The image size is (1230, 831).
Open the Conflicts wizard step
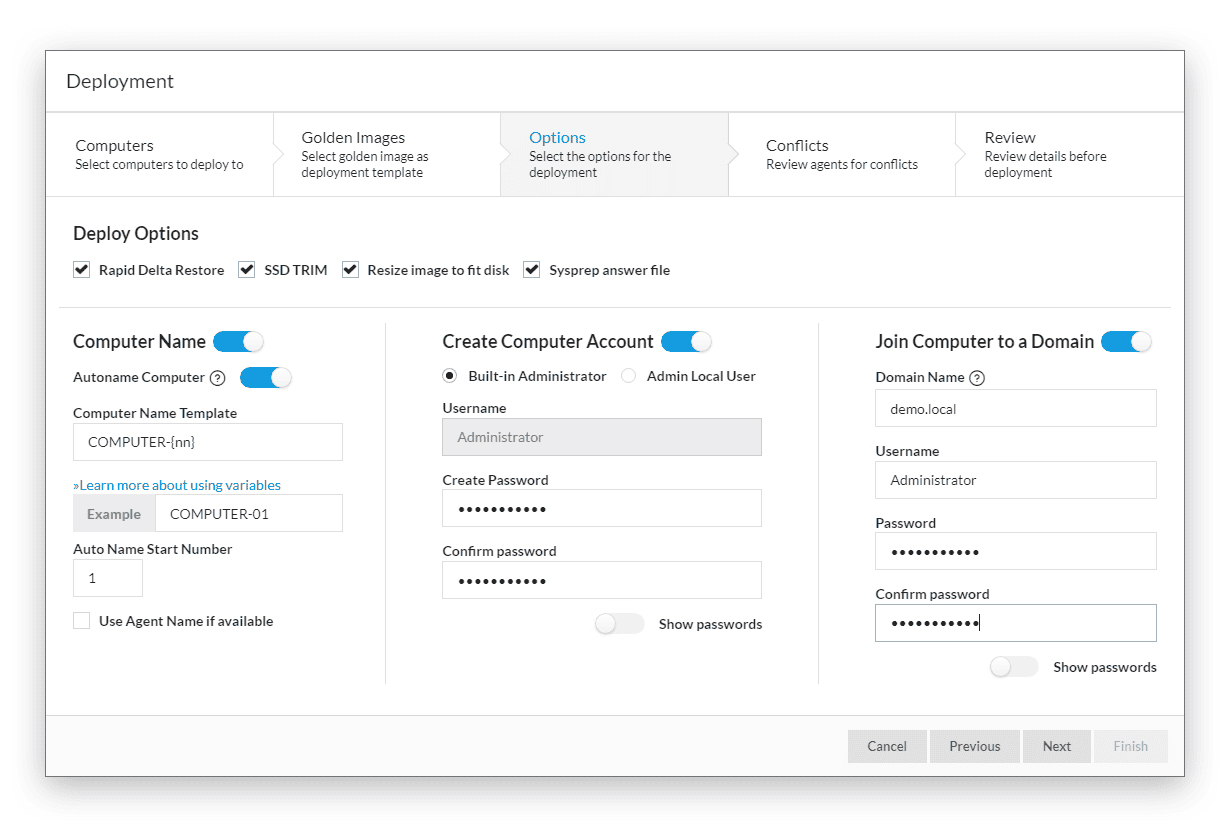840,154
